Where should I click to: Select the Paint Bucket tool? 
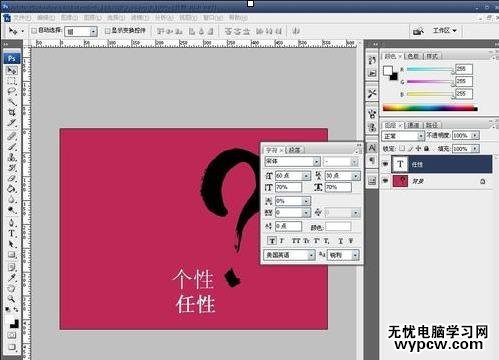pyautogui.click(x=12, y=189)
